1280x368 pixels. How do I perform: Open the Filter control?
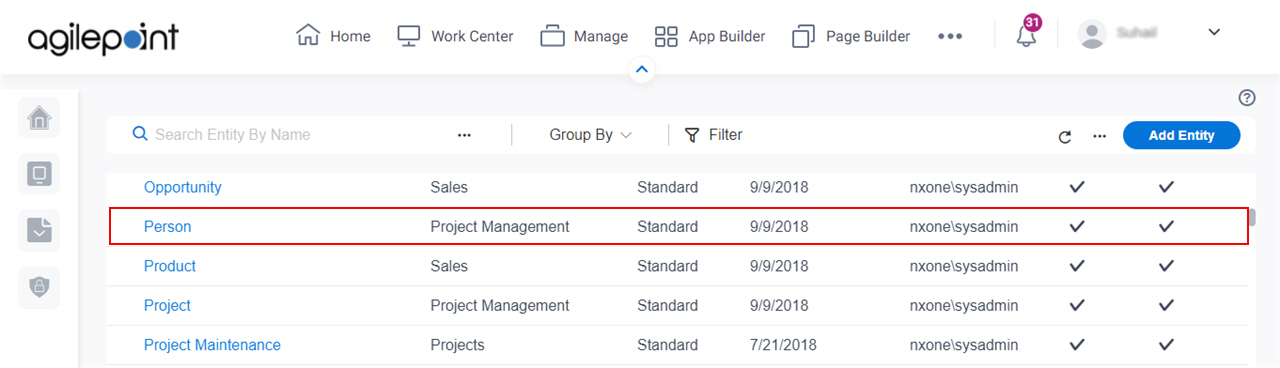click(713, 134)
